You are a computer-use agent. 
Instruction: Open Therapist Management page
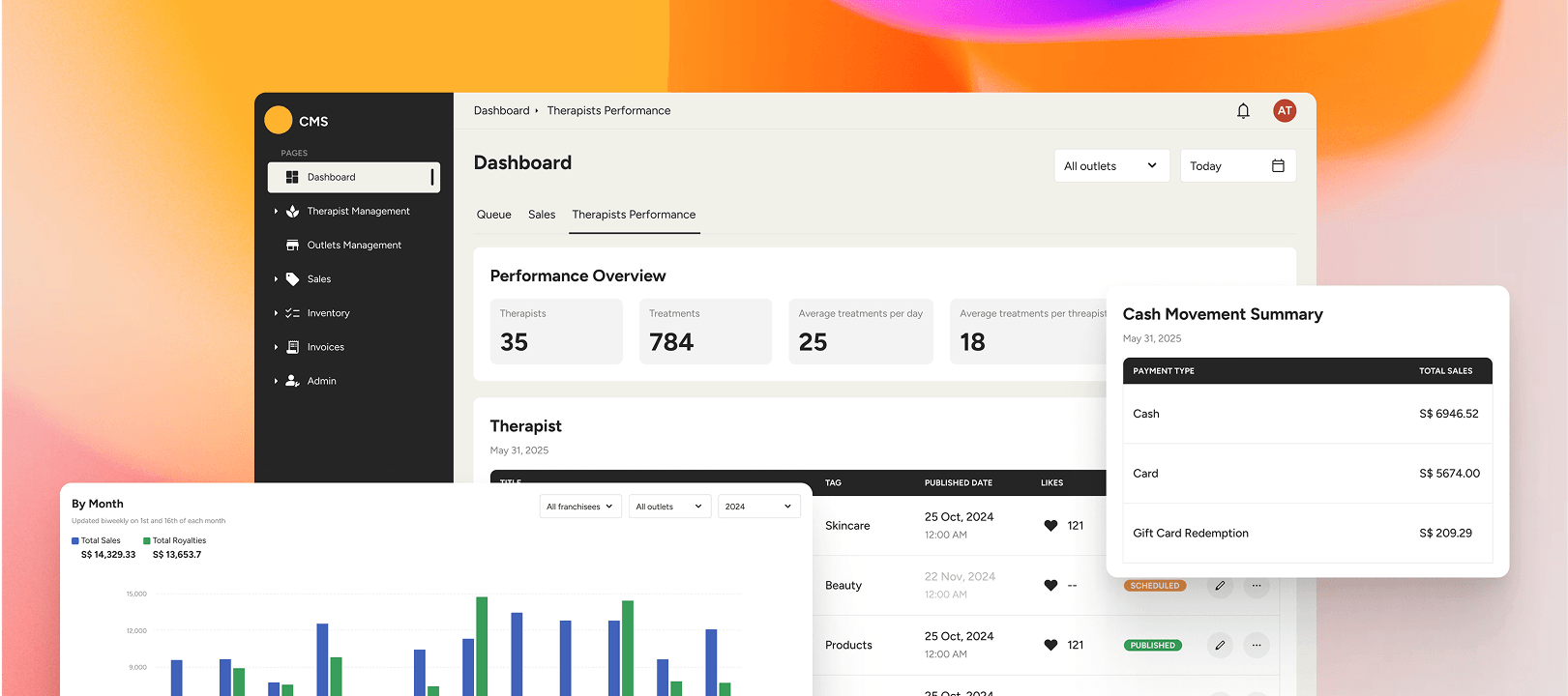(358, 212)
